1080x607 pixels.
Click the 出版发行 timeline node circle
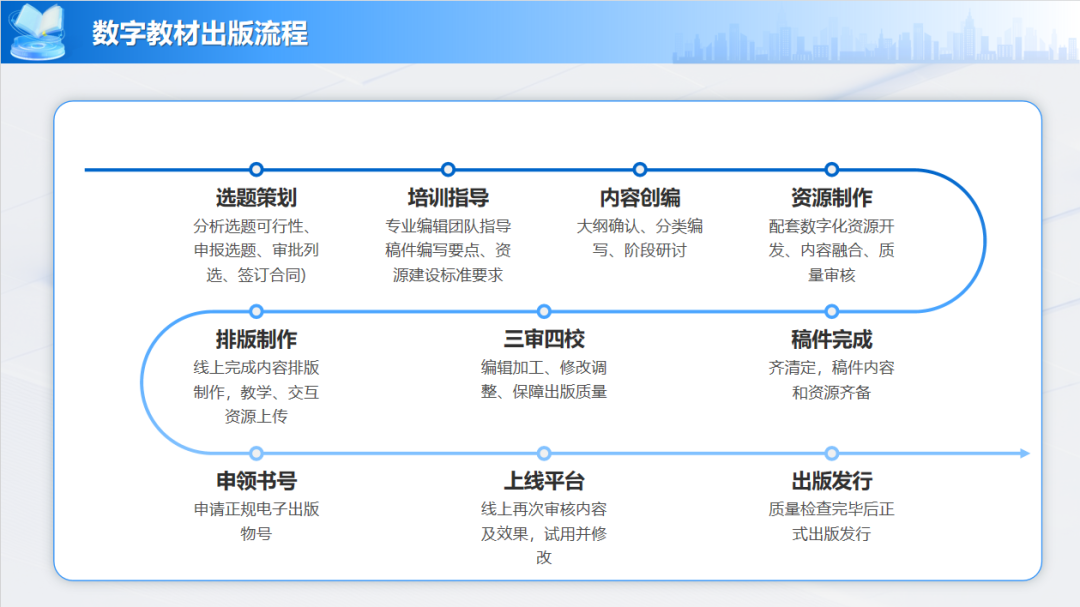point(831,453)
